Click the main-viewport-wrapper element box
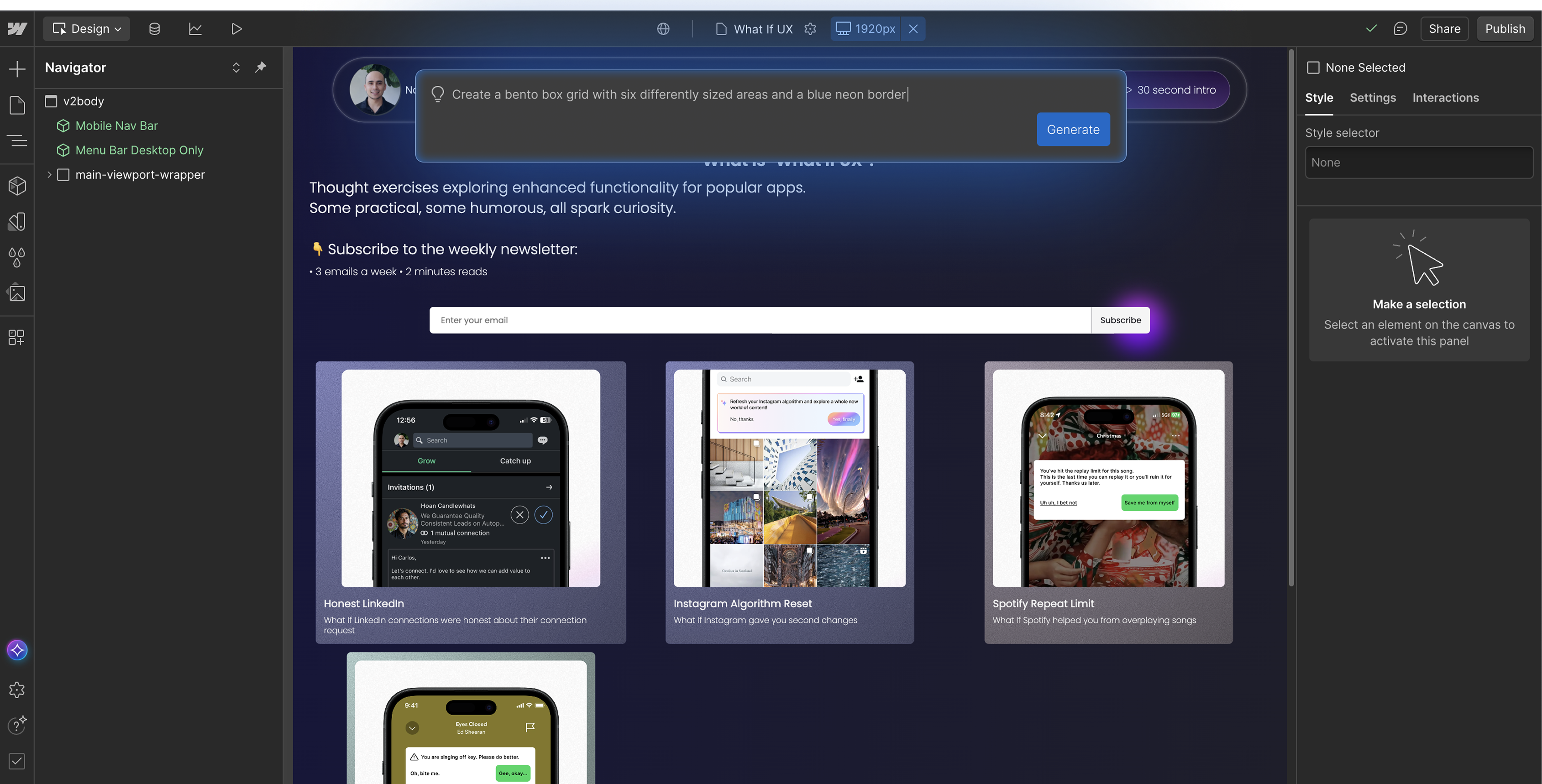1542x784 pixels. 63,175
